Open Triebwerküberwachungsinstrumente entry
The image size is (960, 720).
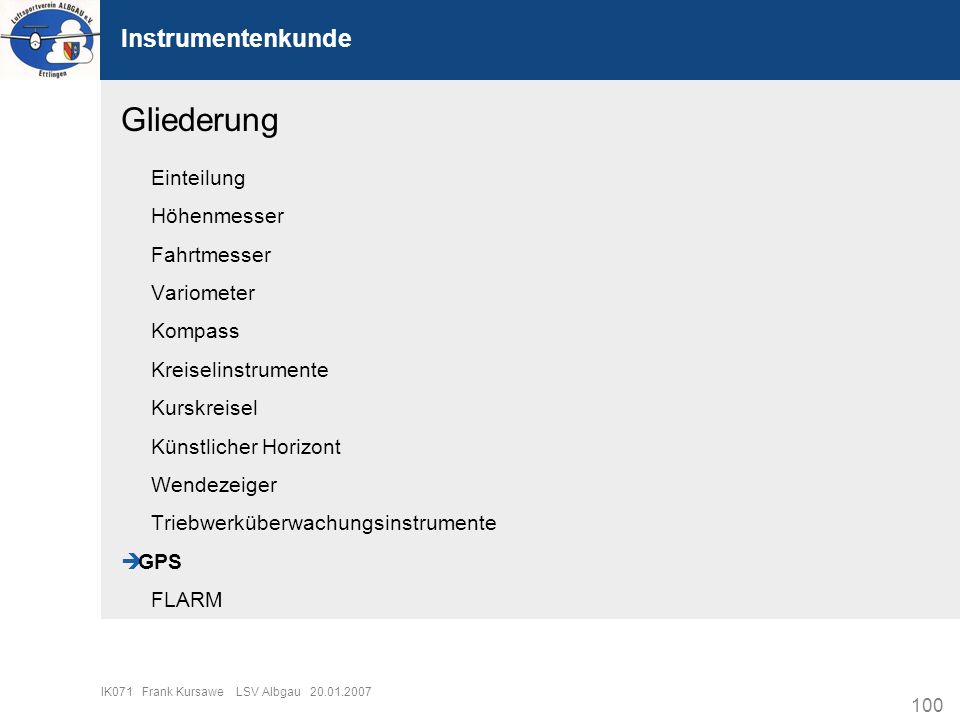point(323,523)
